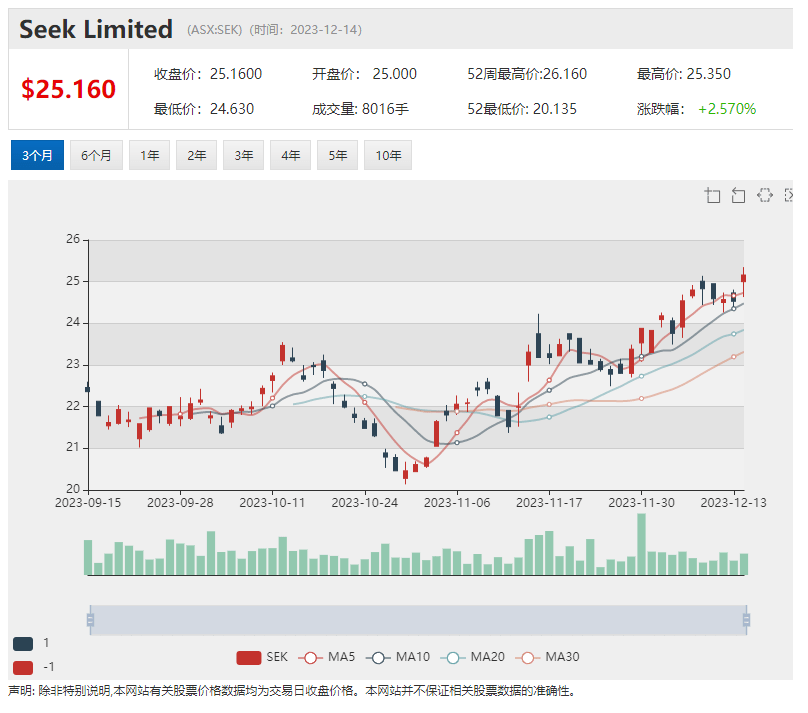Hide the MA10 moving average line
The image size is (808, 713).
398,657
